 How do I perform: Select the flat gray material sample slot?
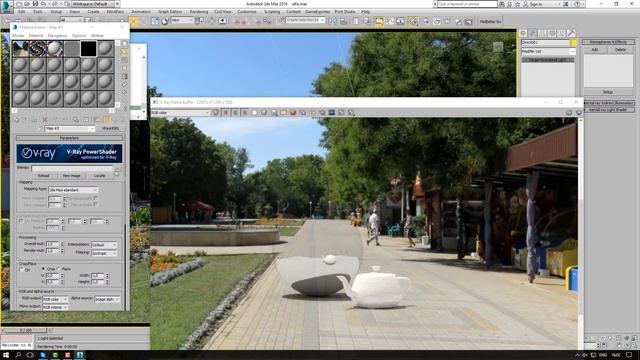(71, 49)
